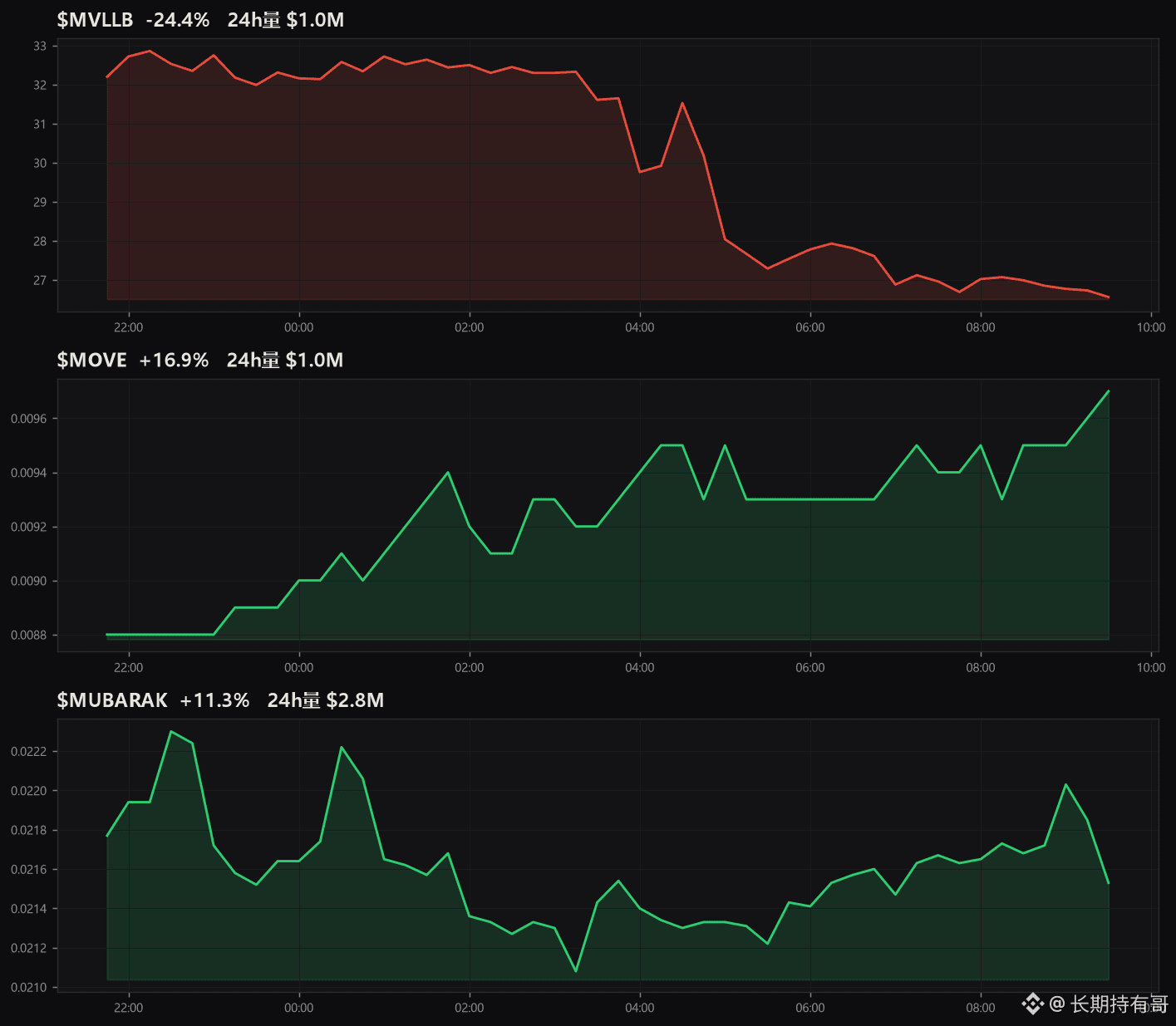This screenshot has height=1026, width=1176.
Task: Click the 0.0214 label on MUBARAK axis
Action: (x=29, y=908)
